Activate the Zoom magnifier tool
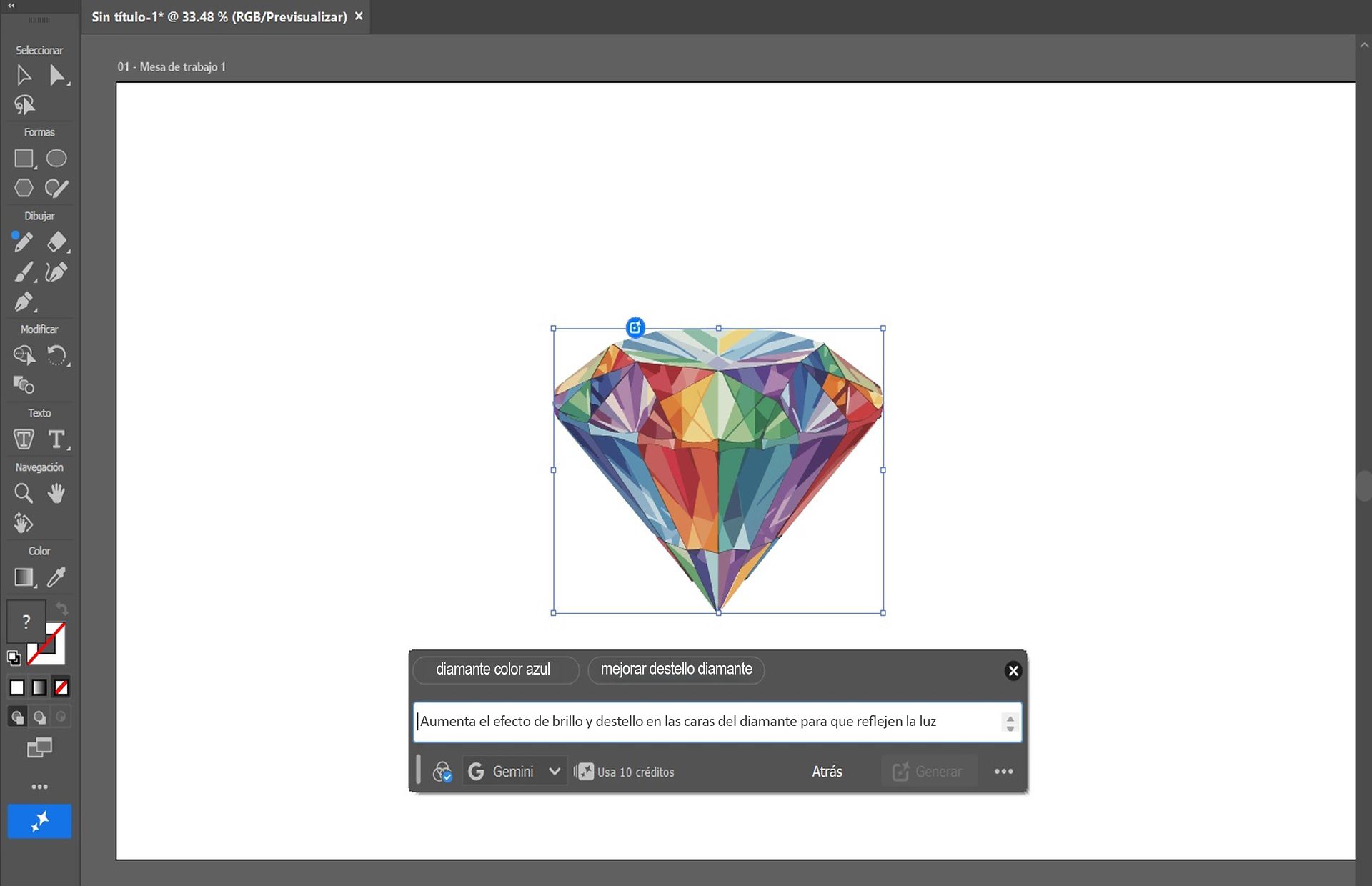The width and height of the screenshot is (1372, 886). 24,493
